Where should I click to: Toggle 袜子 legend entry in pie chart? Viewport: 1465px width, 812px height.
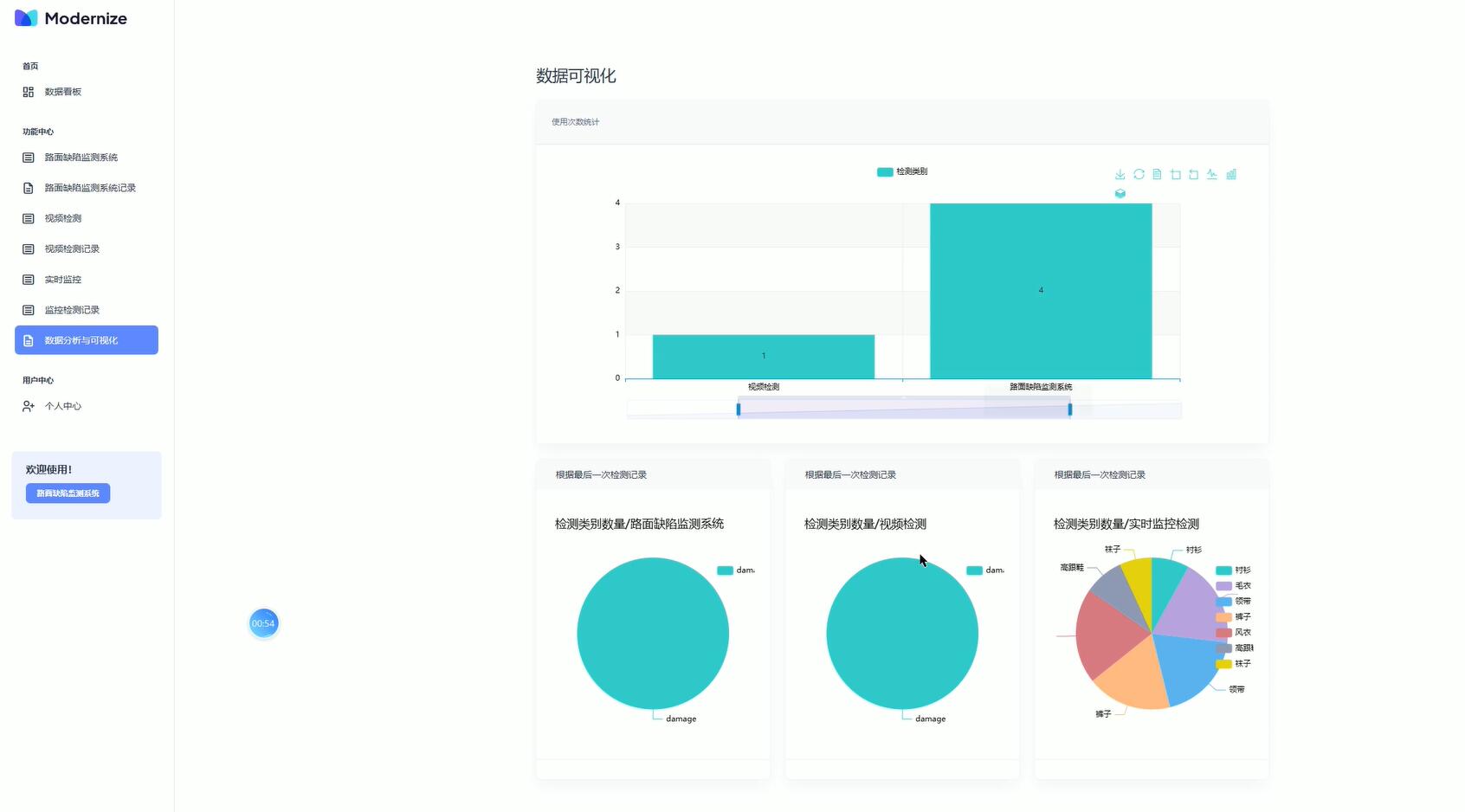(1233, 664)
